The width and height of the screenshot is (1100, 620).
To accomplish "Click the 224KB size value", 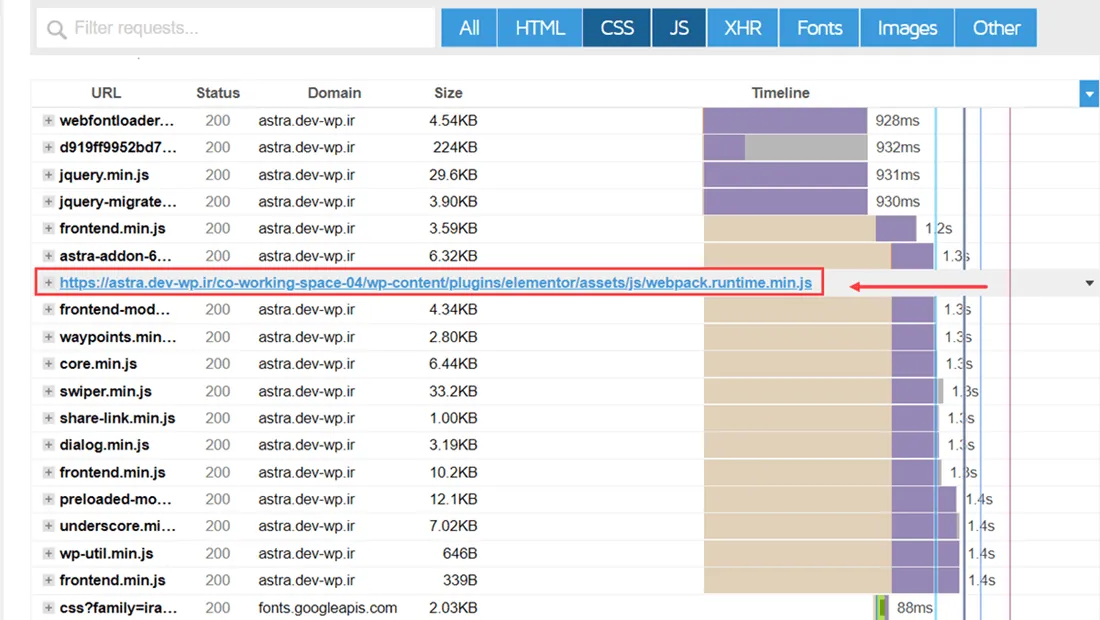I will [455, 147].
